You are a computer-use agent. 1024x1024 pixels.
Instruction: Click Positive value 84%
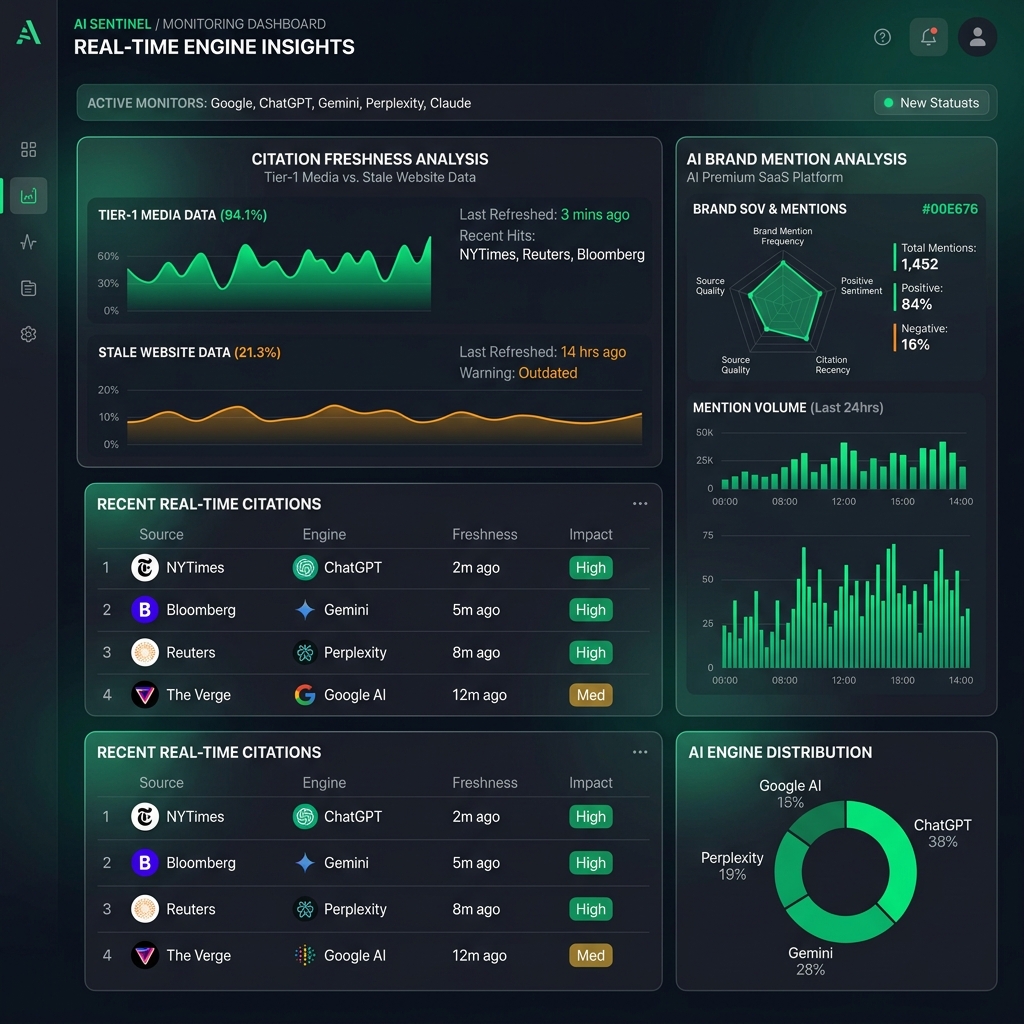(916, 304)
